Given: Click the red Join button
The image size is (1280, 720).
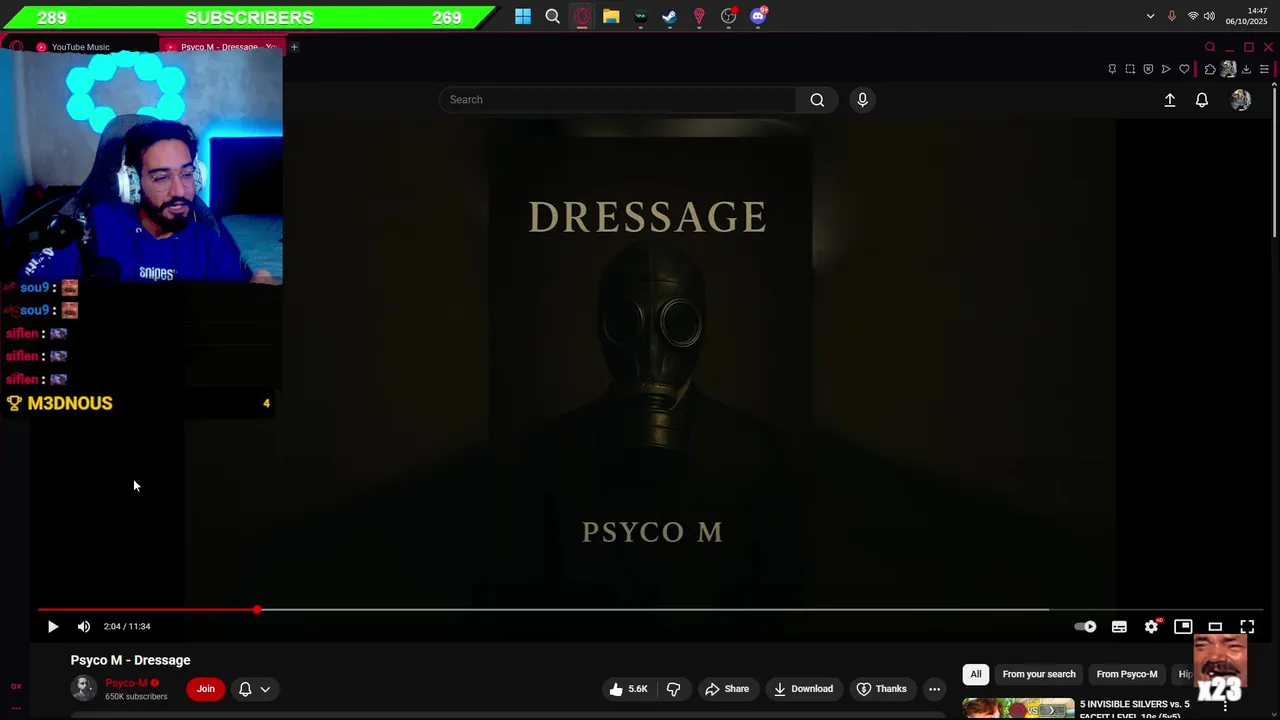Looking at the screenshot, I should click(x=206, y=689).
